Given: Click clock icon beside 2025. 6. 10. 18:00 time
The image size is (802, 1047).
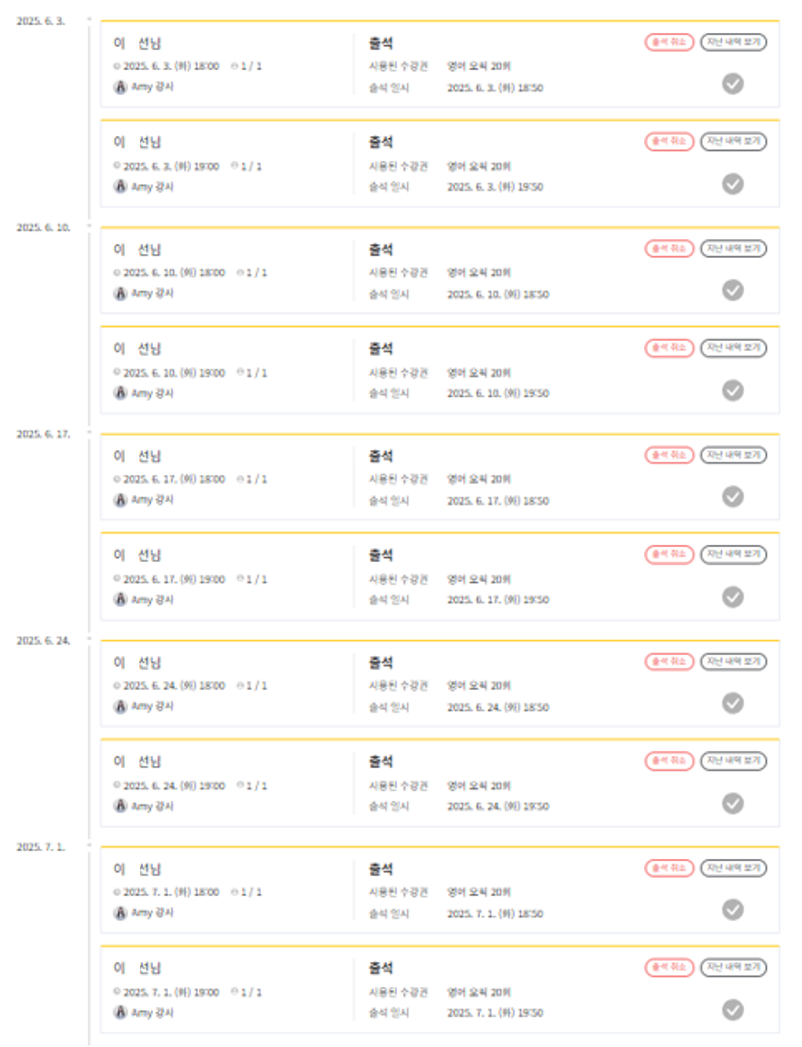Looking at the screenshot, I should coord(117,273).
